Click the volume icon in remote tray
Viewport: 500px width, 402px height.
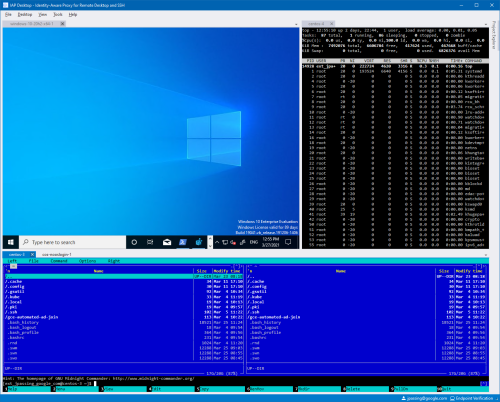(233, 242)
